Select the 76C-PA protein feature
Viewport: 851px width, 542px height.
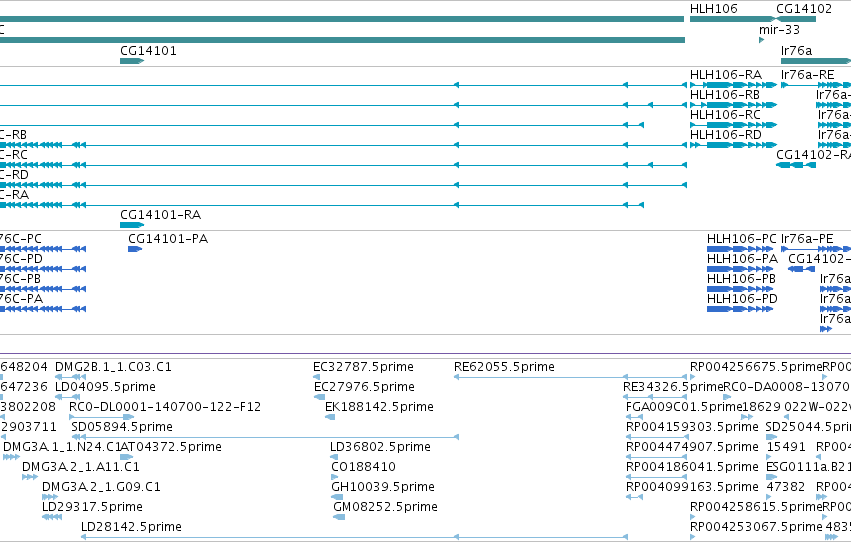pyautogui.click(x=43, y=309)
